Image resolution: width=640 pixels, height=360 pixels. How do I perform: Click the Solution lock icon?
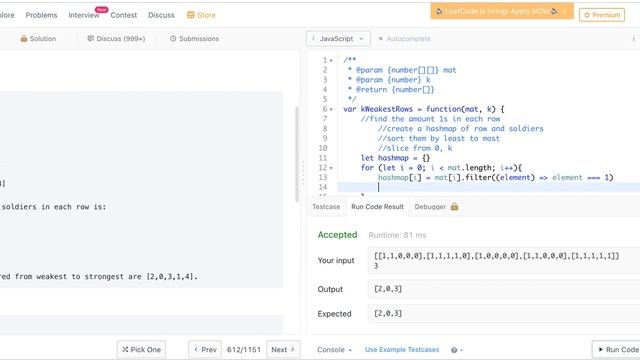click(24, 38)
